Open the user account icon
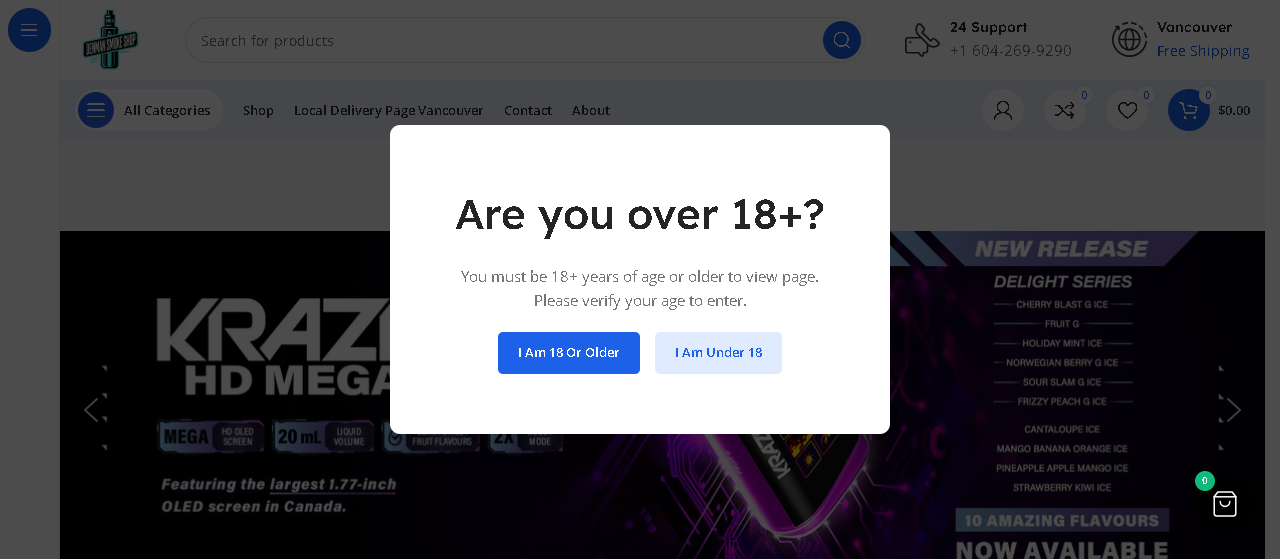1280x559 pixels. (x=1002, y=110)
